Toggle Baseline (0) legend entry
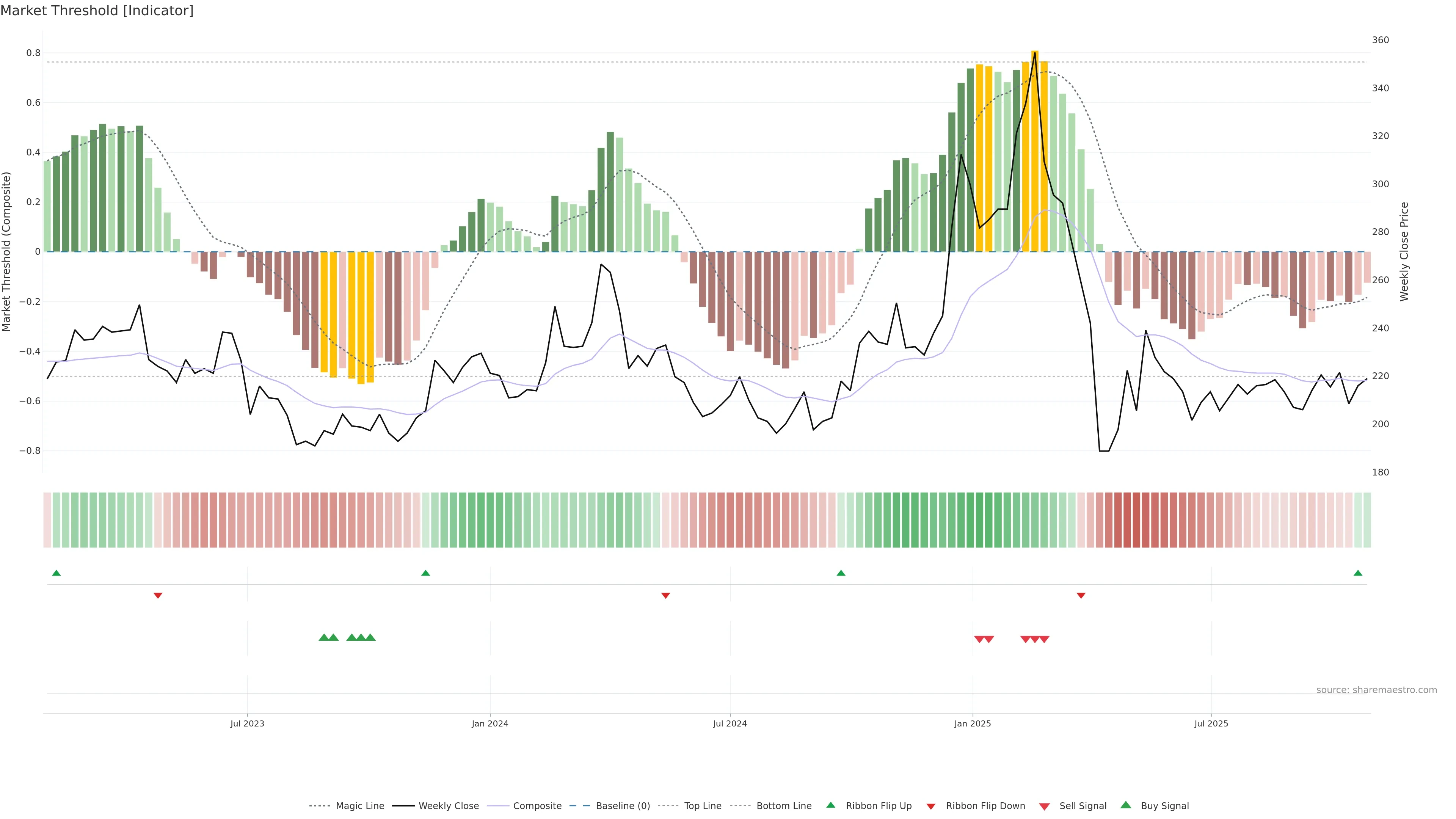Viewport: 1456px width, 819px height. pyautogui.click(x=622, y=806)
